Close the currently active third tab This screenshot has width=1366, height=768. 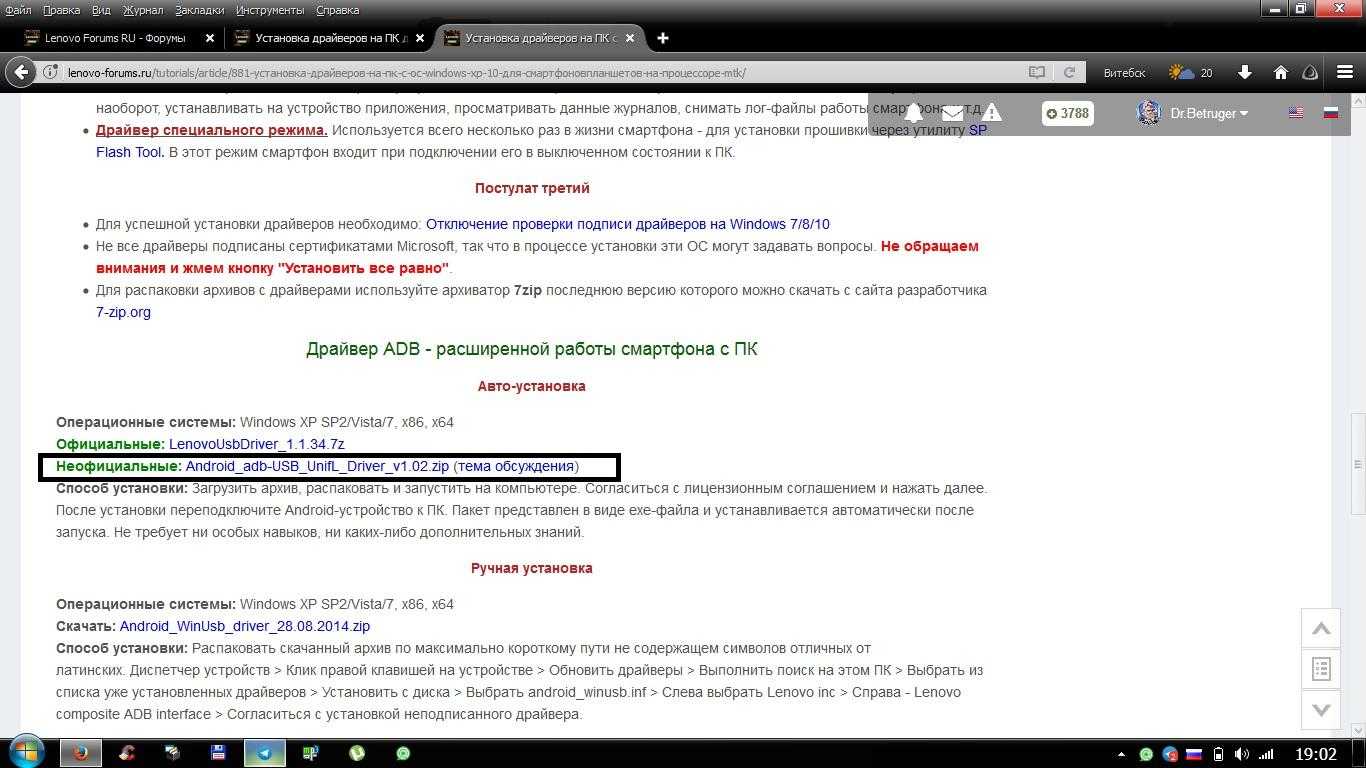629,38
